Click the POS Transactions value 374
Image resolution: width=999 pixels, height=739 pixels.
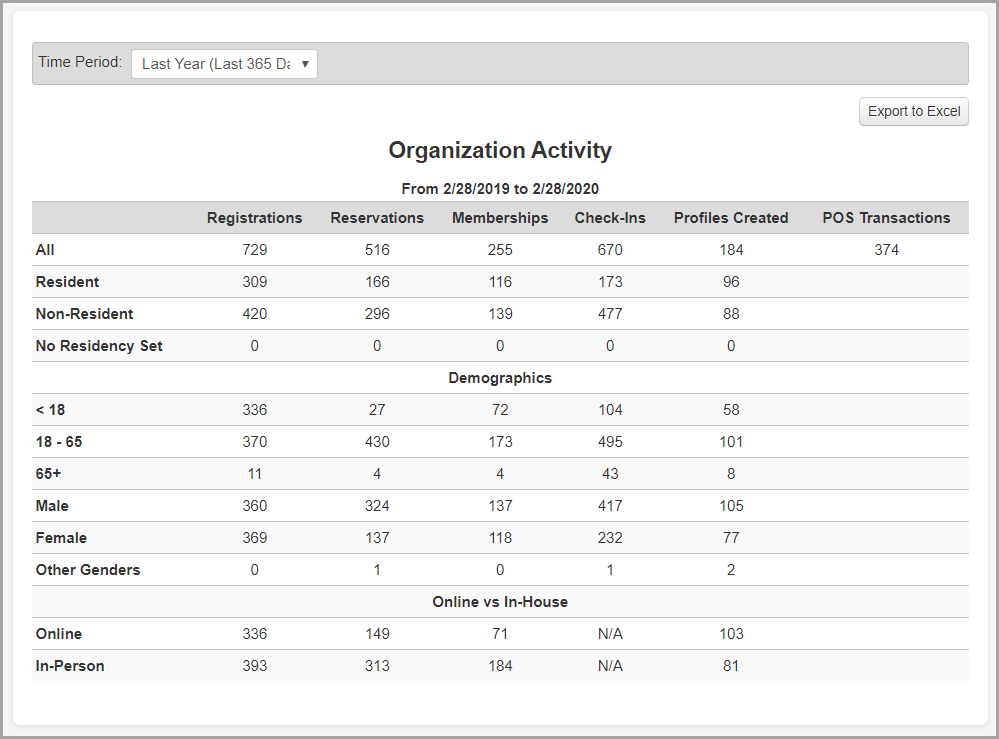[886, 250]
